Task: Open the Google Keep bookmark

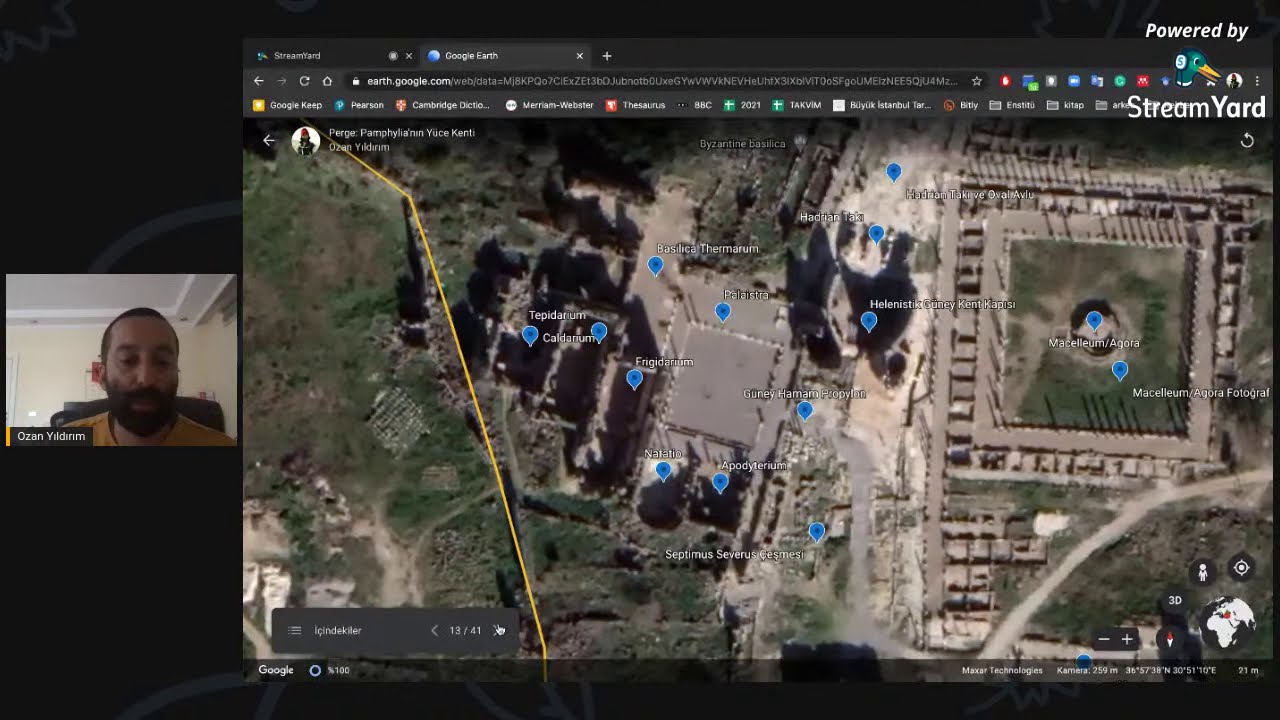Action: (287, 105)
